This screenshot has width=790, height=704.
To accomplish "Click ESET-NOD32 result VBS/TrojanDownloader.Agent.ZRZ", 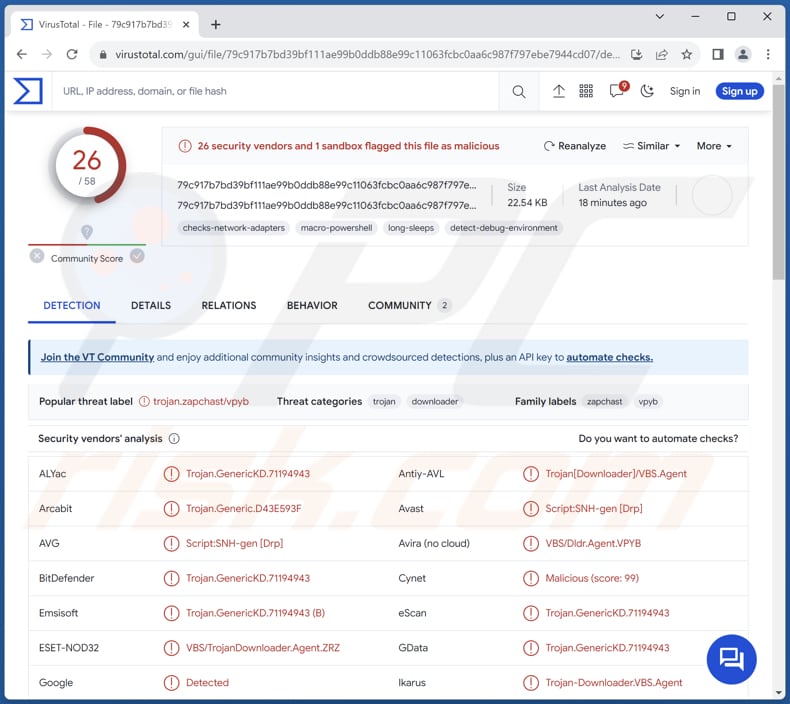I will tap(263, 648).
